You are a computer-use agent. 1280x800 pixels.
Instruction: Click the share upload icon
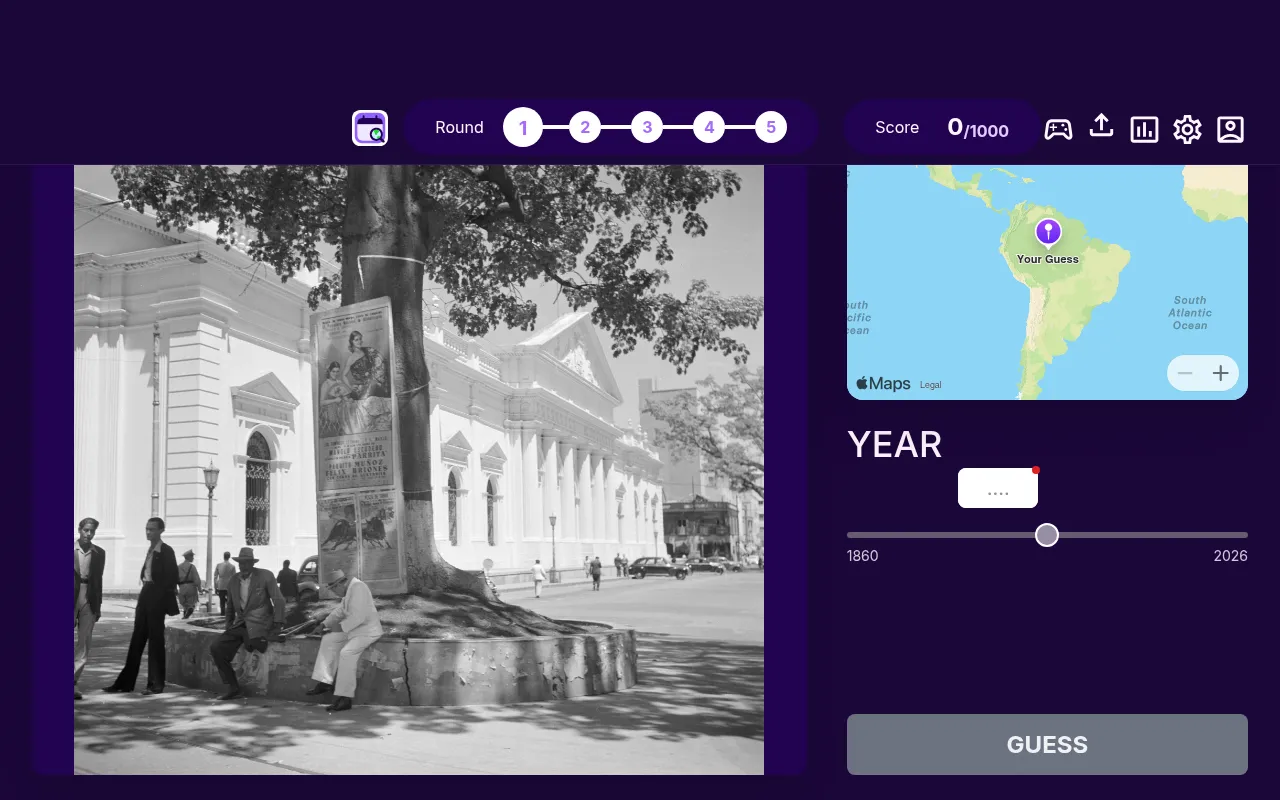pyautogui.click(x=1101, y=127)
